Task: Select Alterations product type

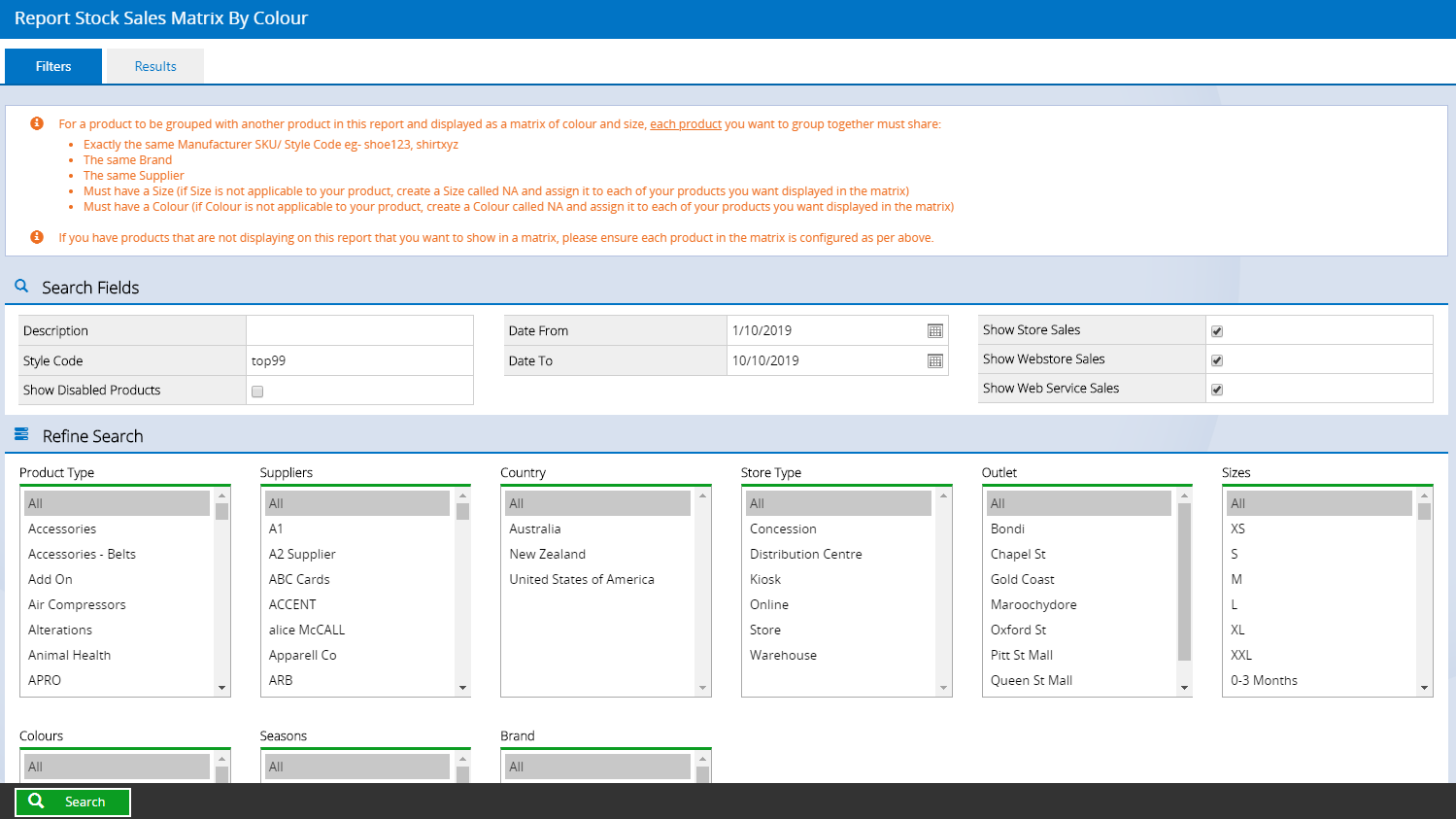Action: (117, 630)
